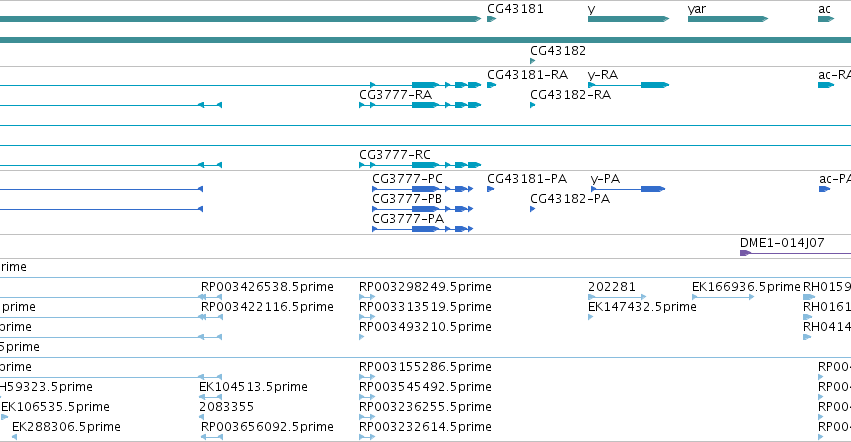Select the y-RA transcript feature

coord(628,85)
